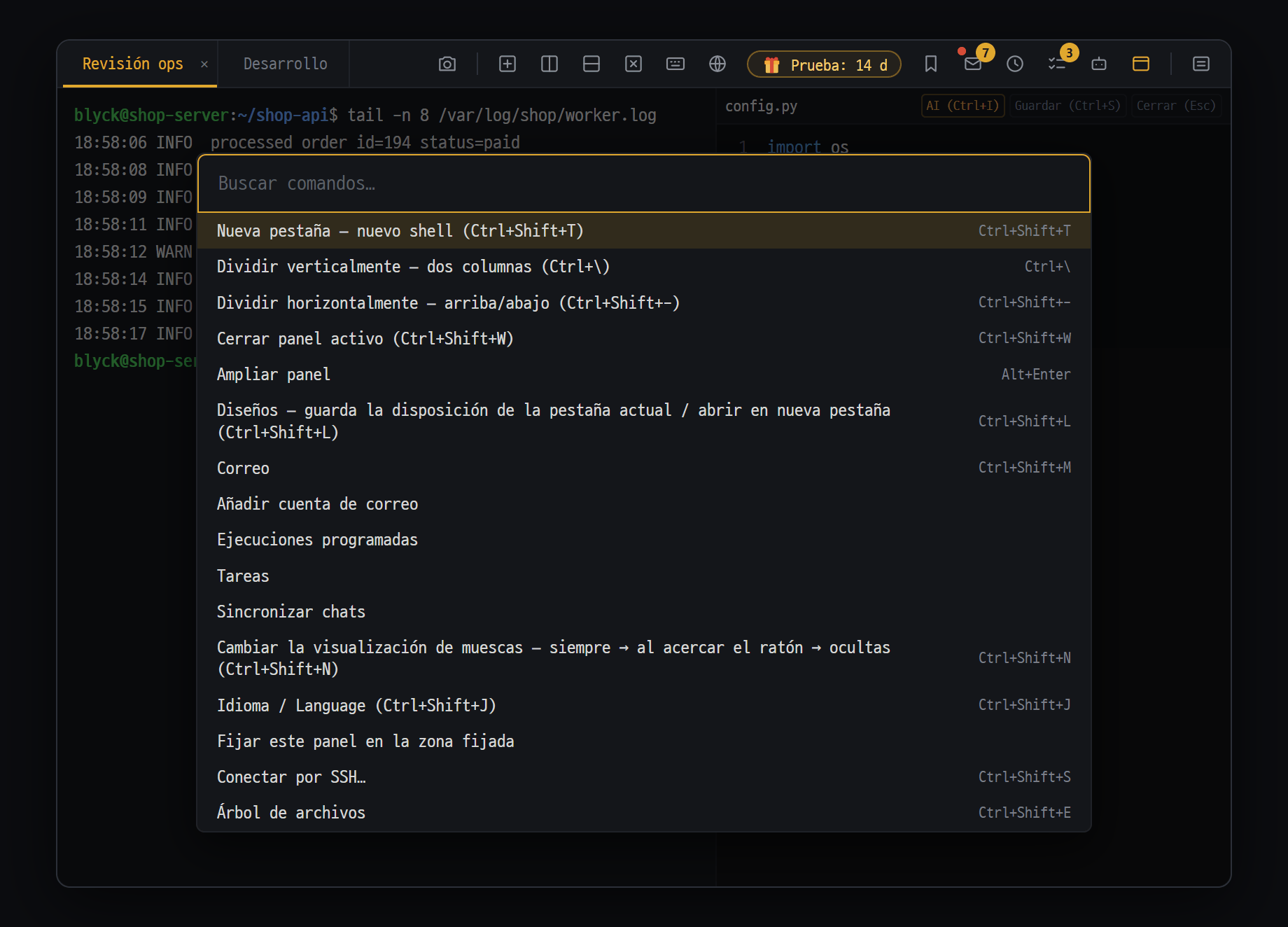The width and height of the screenshot is (1288, 927).
Task: Select Árbol de archivos command
Action: click(644, 812)
